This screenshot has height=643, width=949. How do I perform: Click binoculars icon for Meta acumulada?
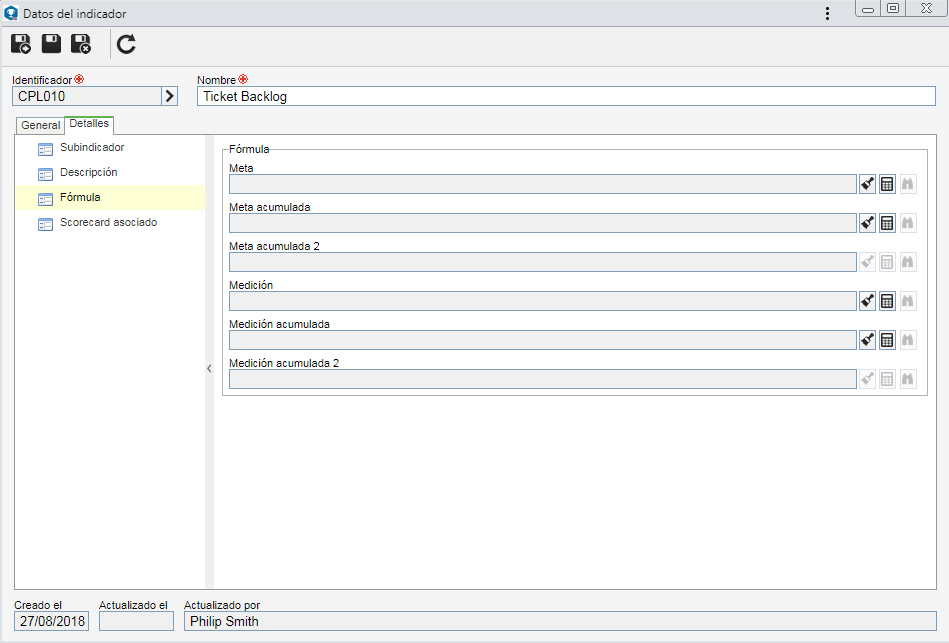click(907, 223)
